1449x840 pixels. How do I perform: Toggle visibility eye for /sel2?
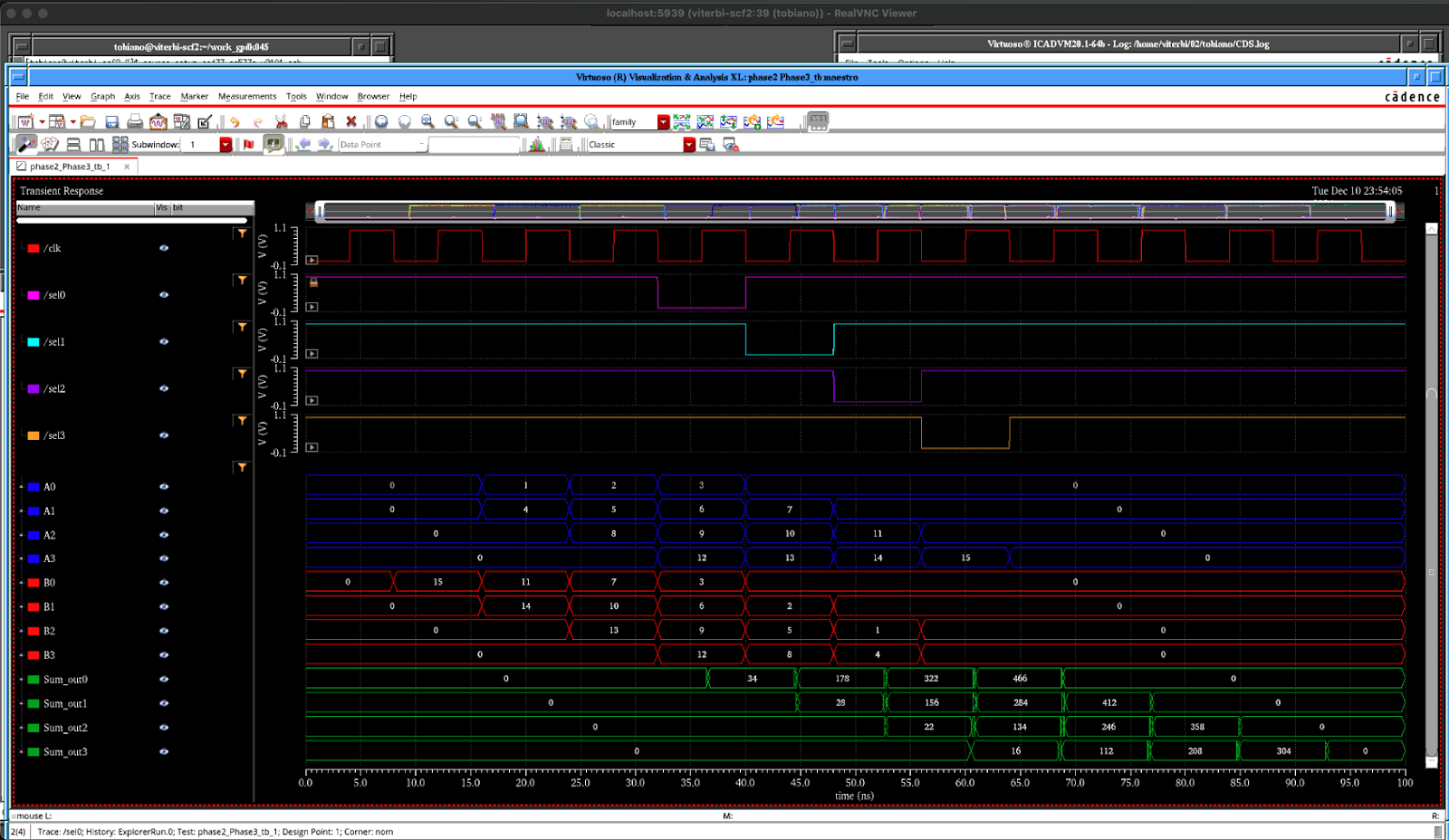coord(164,388)
